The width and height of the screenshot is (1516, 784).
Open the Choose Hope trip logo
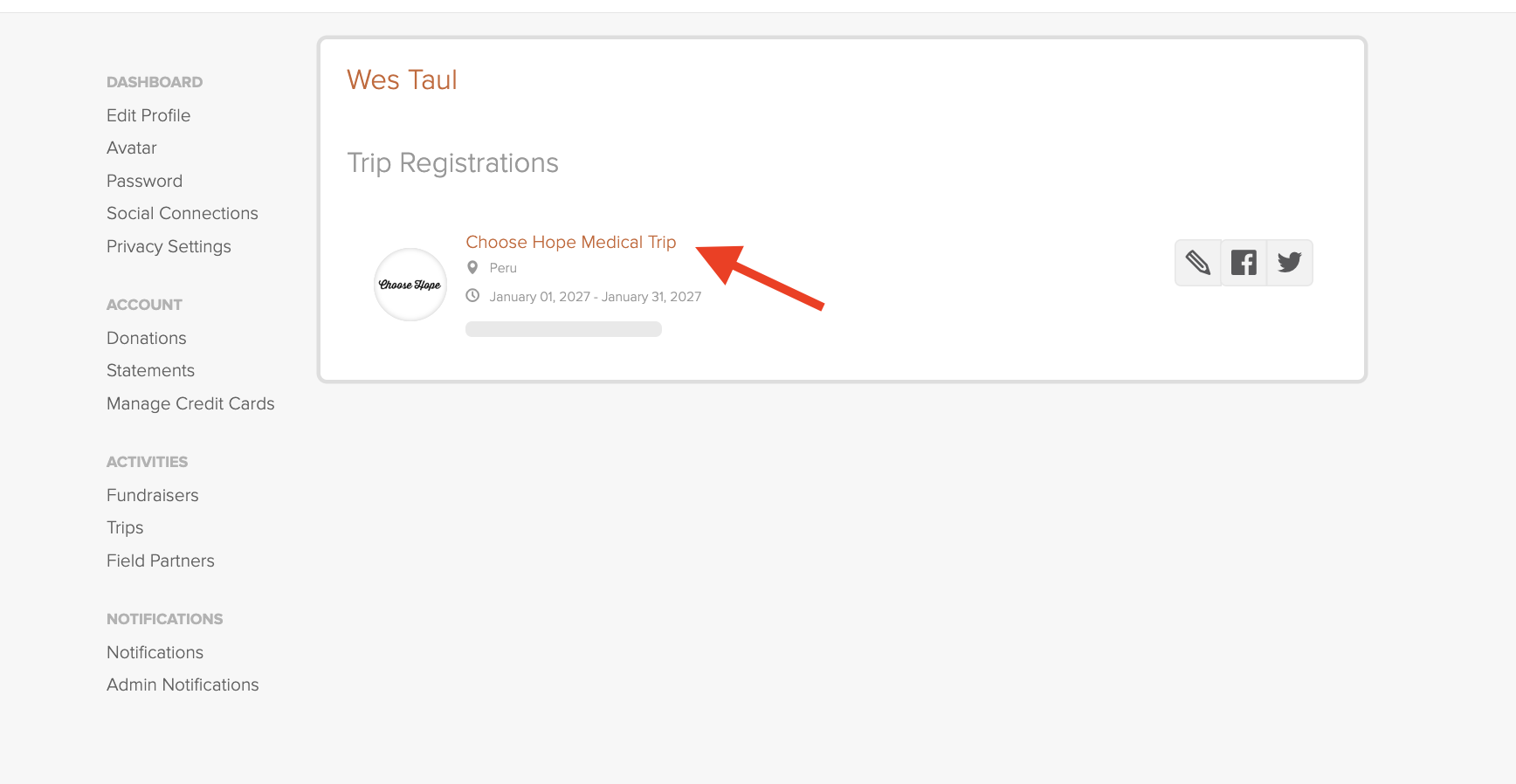[x=410, y=285]
